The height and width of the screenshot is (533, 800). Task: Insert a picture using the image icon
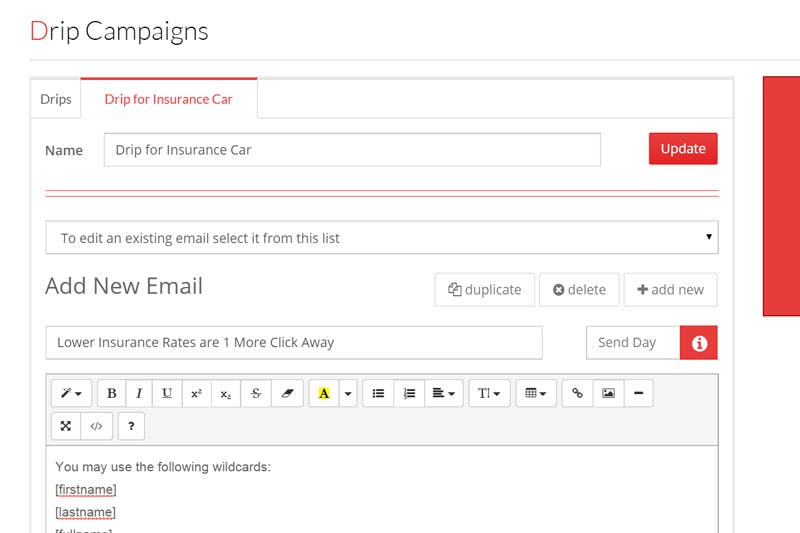608,393
